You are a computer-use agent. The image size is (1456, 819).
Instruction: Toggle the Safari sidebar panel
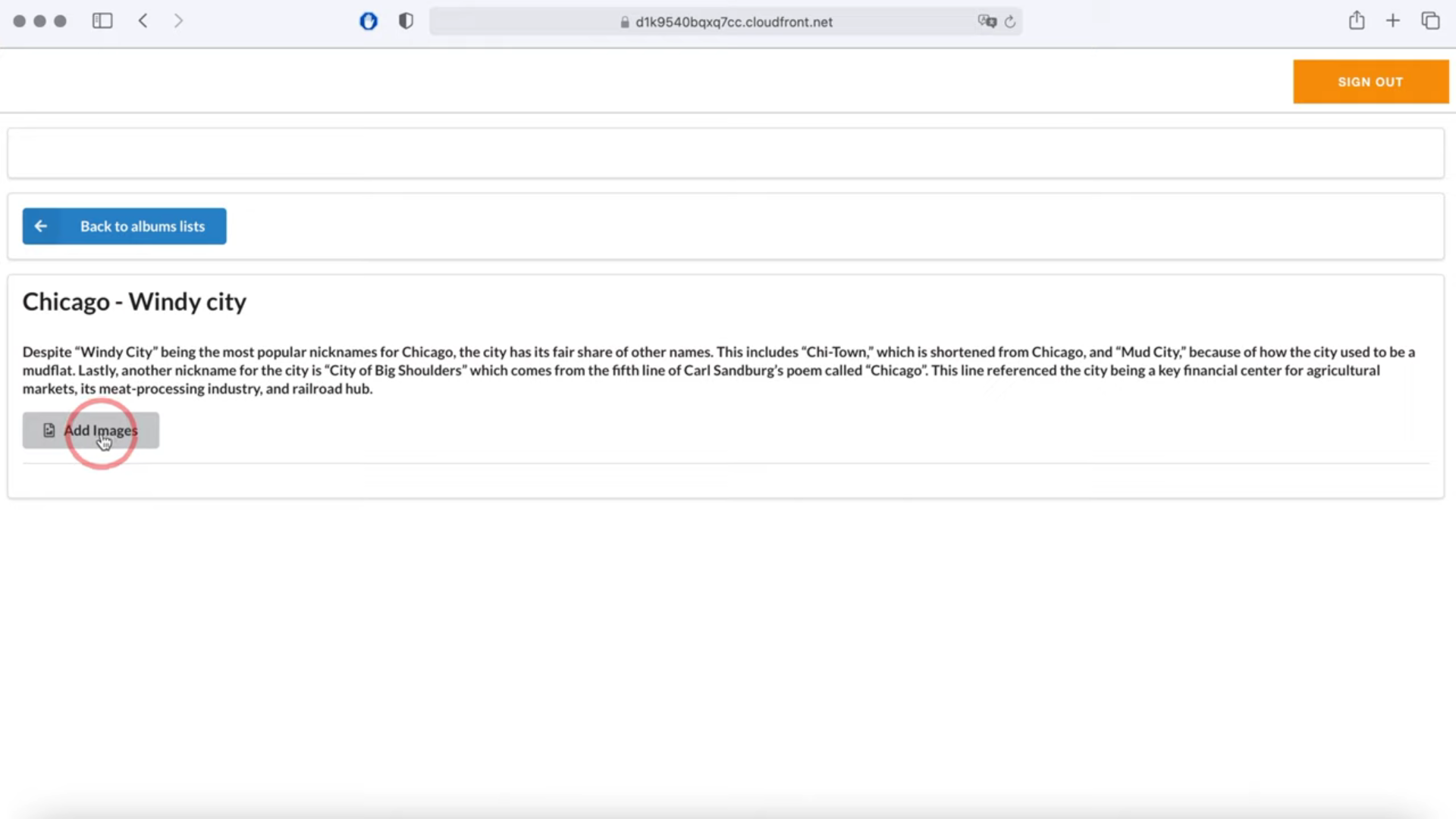[x=102, y=21]
